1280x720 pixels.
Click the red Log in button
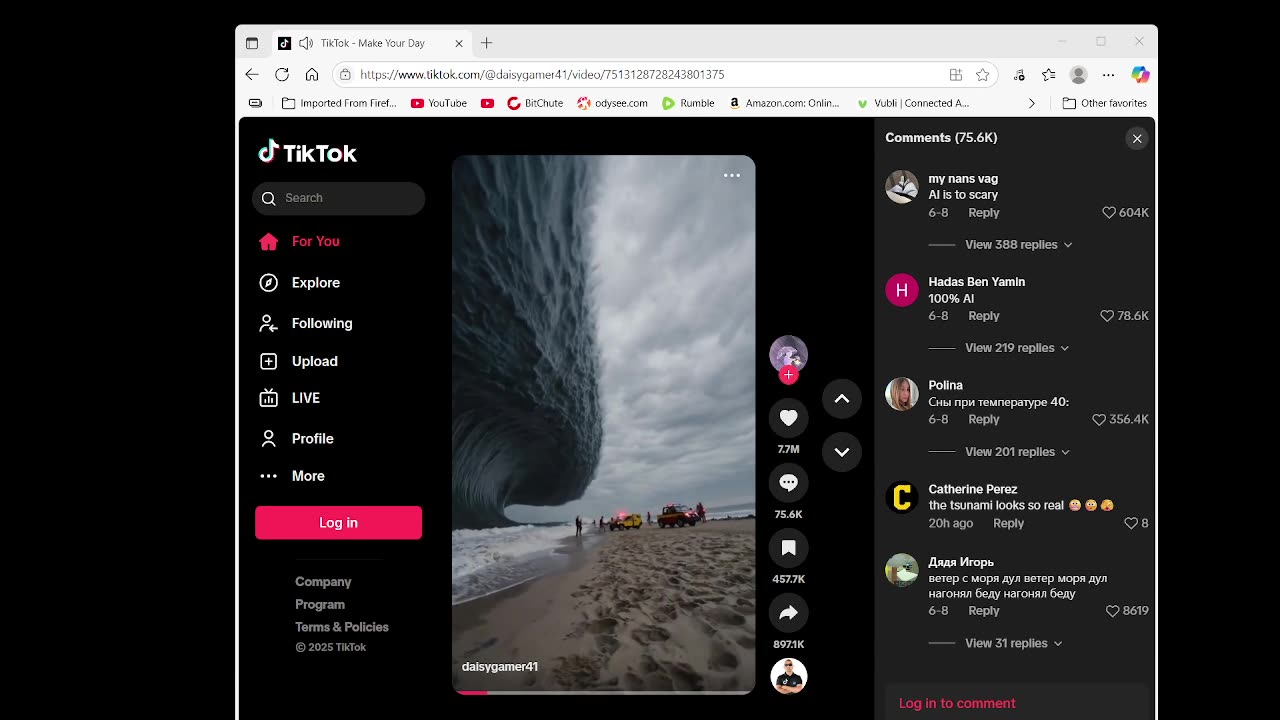pyautogui.click(x=338, y=523)
